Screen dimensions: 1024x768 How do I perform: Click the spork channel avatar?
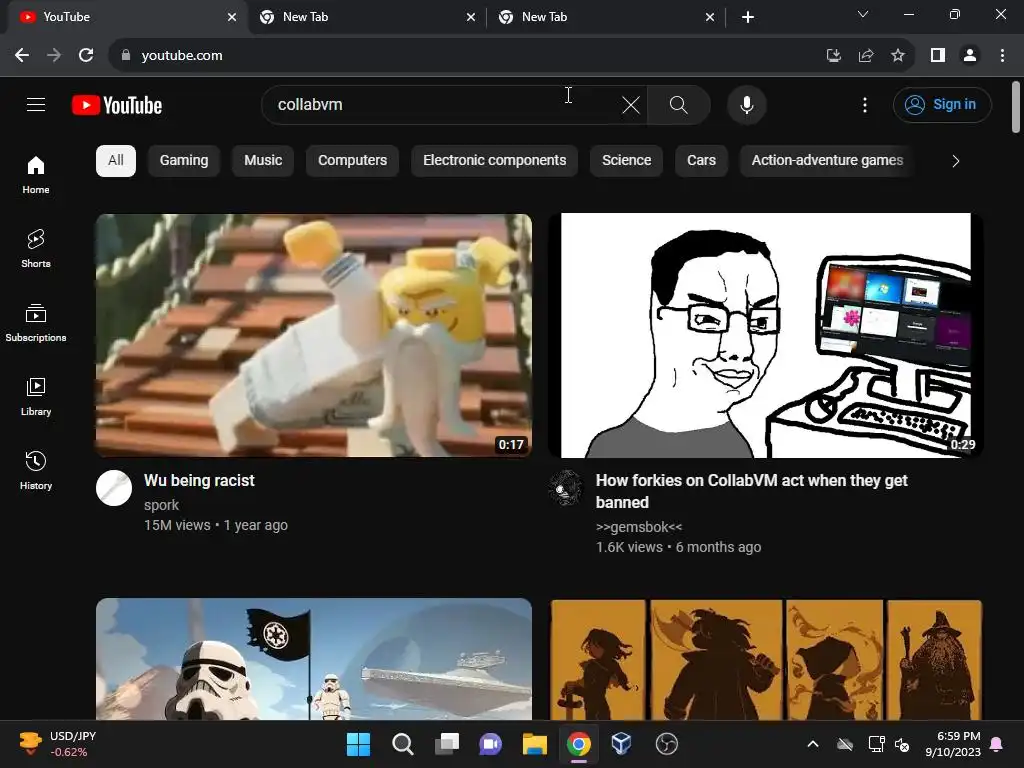114,488
